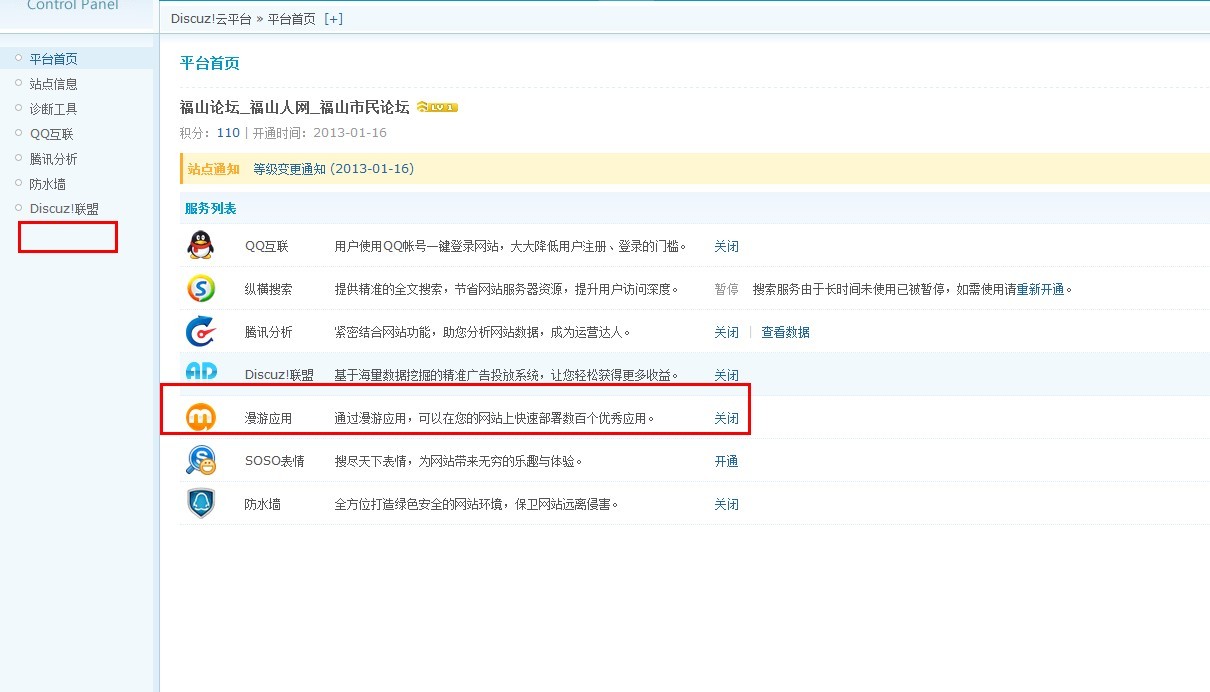1210x692 pixels.
Task: Select 诊断工具 in the sidebar
Action: click(53, 109)
